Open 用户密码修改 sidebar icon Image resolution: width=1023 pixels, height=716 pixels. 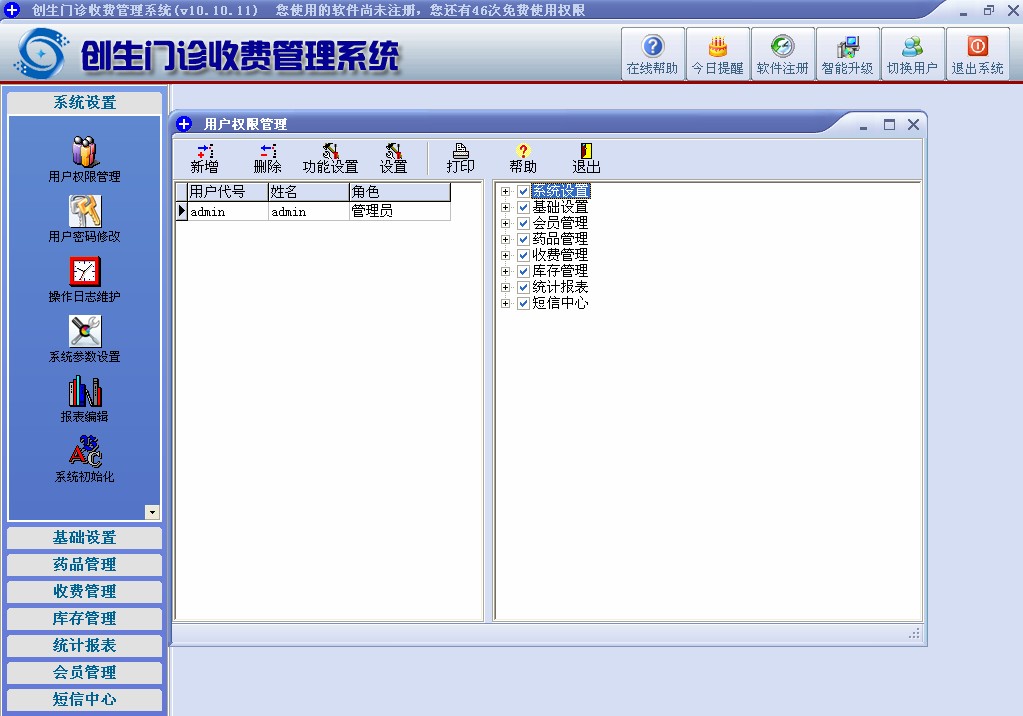[84, 219]
